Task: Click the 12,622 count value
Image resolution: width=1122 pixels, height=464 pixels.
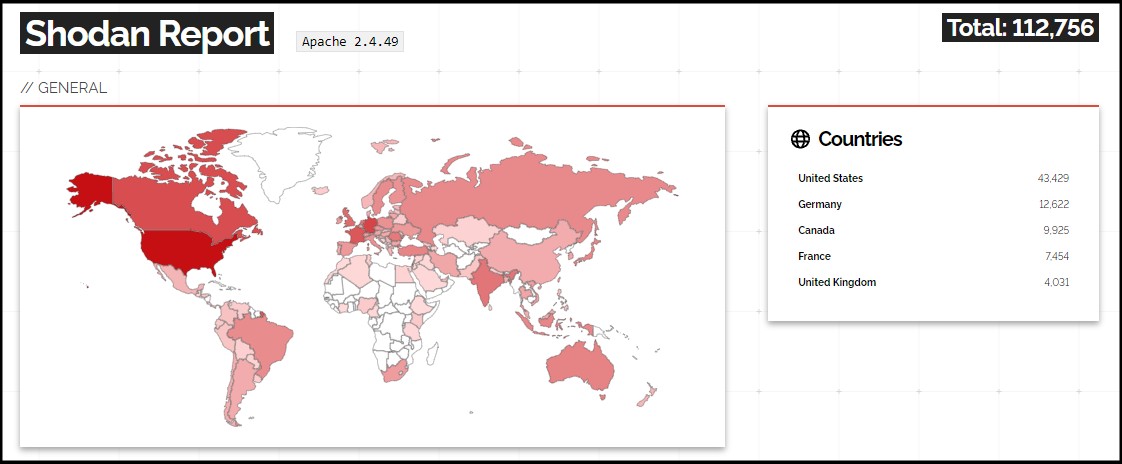Action: coord(1054,204)
